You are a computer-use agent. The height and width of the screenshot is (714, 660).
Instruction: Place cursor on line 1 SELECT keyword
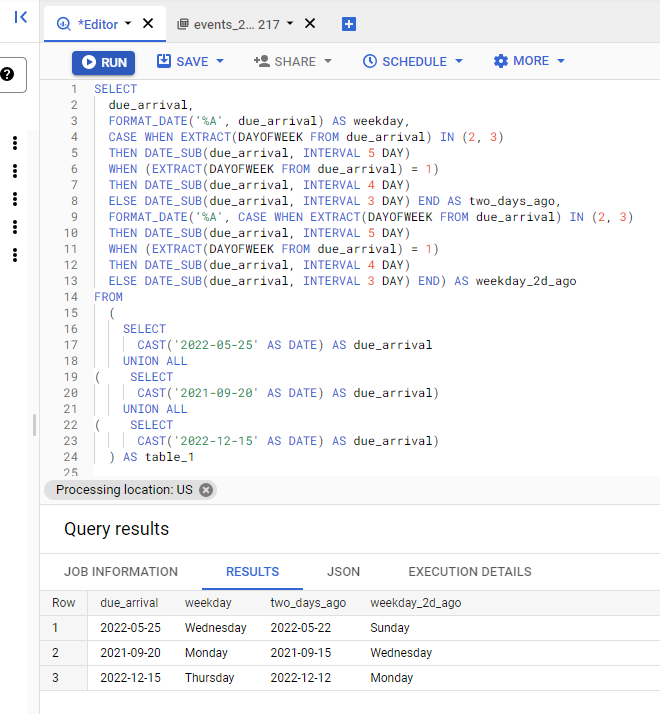tap(115, 89)
